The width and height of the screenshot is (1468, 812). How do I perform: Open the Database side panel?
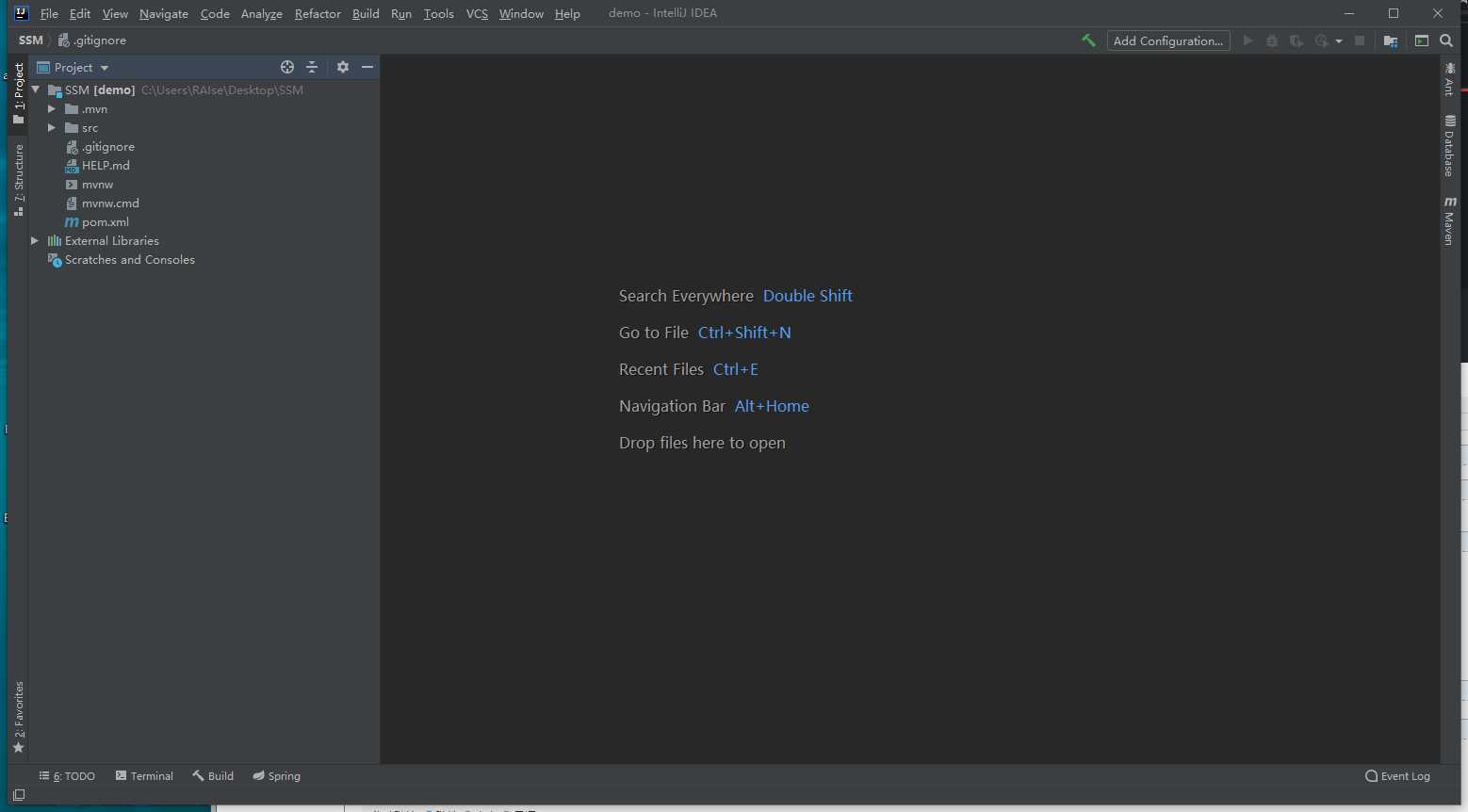point(1449,145)
